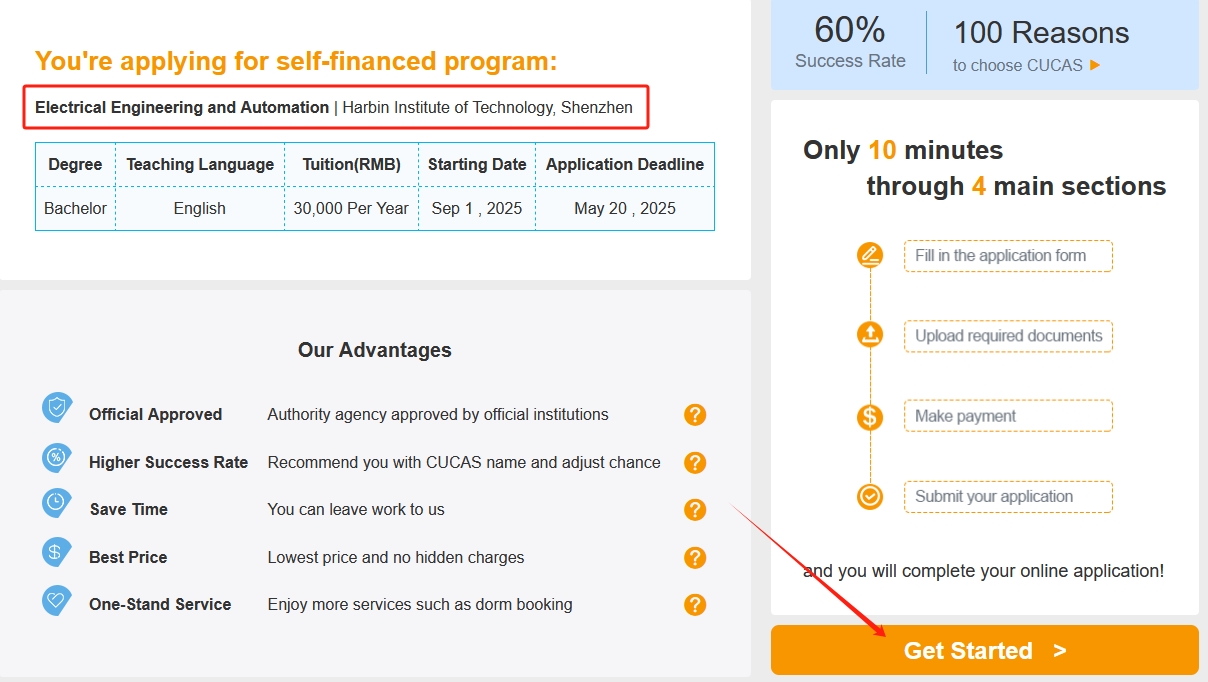Open question mark beside Higher Success Rate

point(695,462)
